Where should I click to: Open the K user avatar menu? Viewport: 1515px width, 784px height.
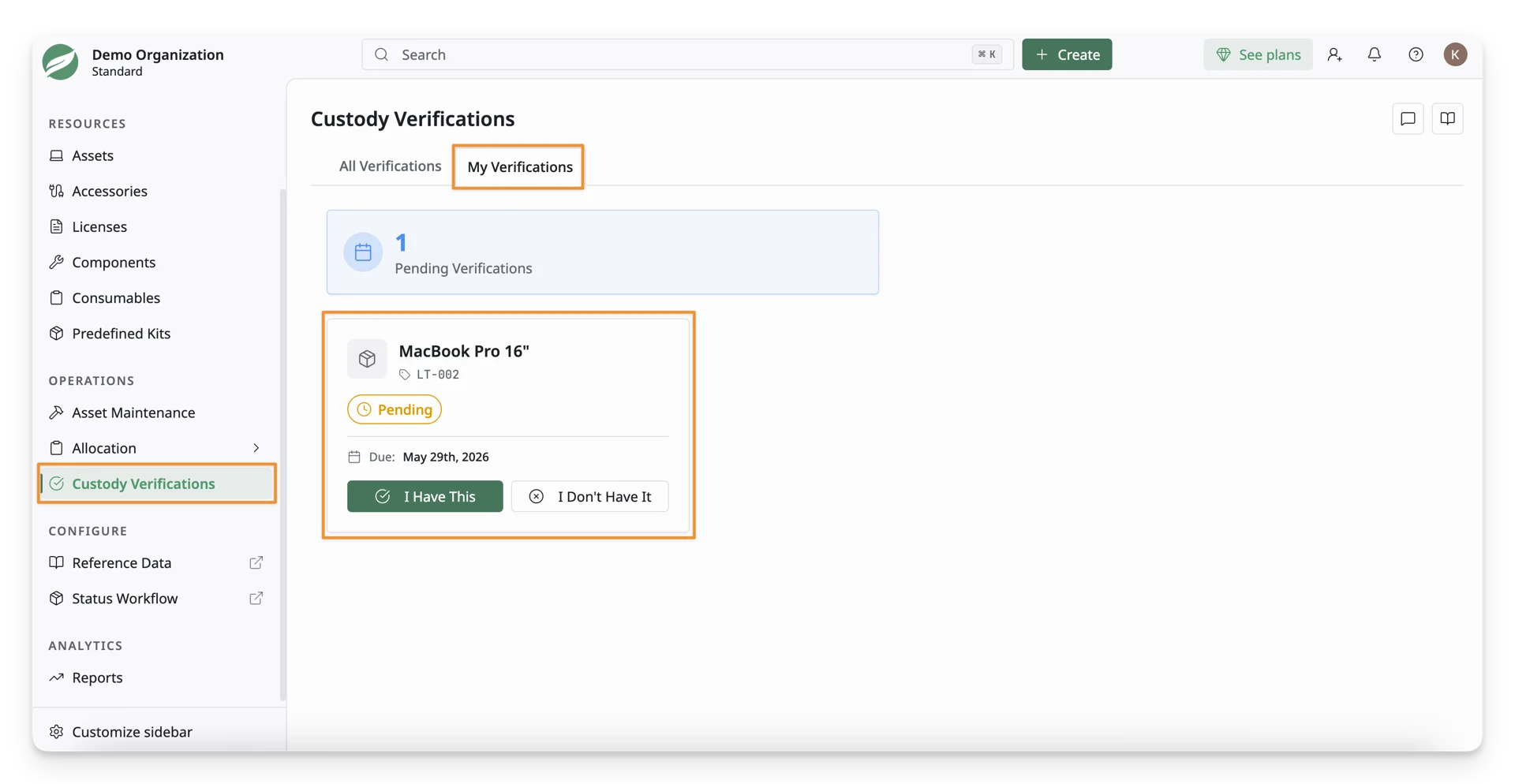click(1455, 54)
